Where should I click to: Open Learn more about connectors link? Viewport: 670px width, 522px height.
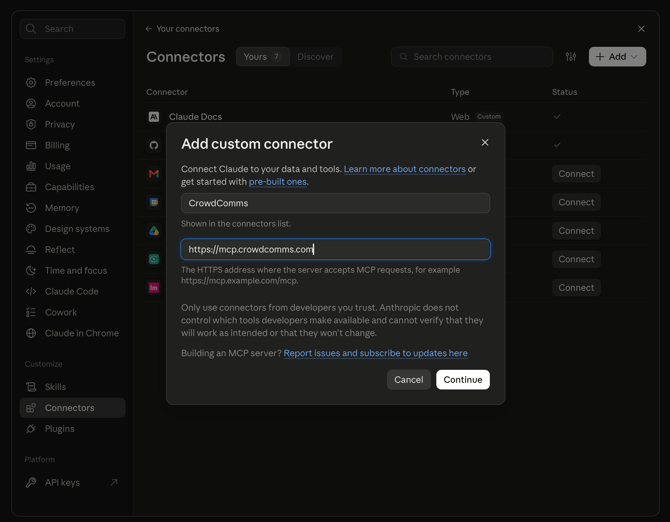[x=405, y=169]
